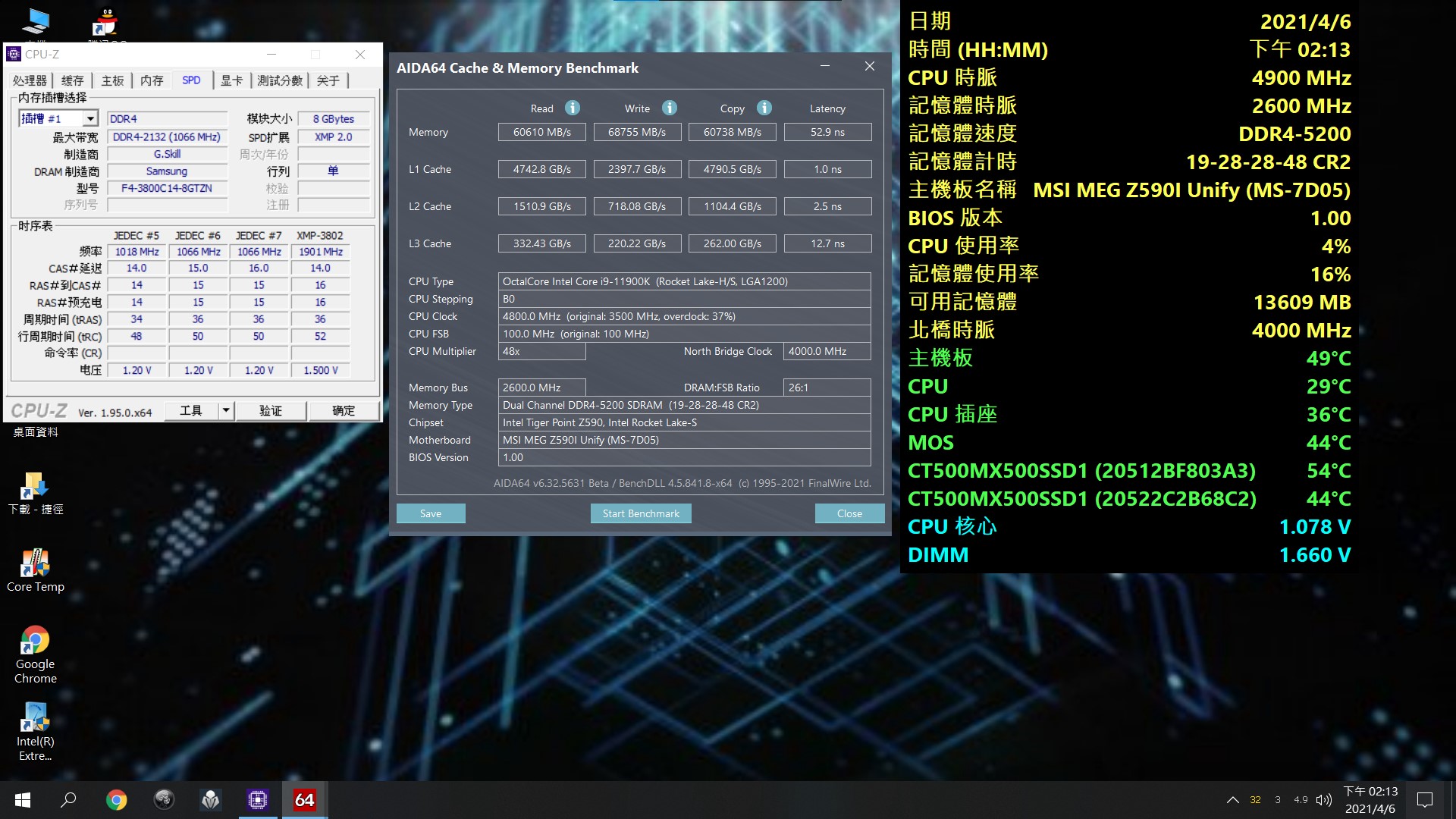The width and height of the screenshot is (1456, 819).
Task: Open the Core Temp desktop shortcut
Action: (35, 570)
